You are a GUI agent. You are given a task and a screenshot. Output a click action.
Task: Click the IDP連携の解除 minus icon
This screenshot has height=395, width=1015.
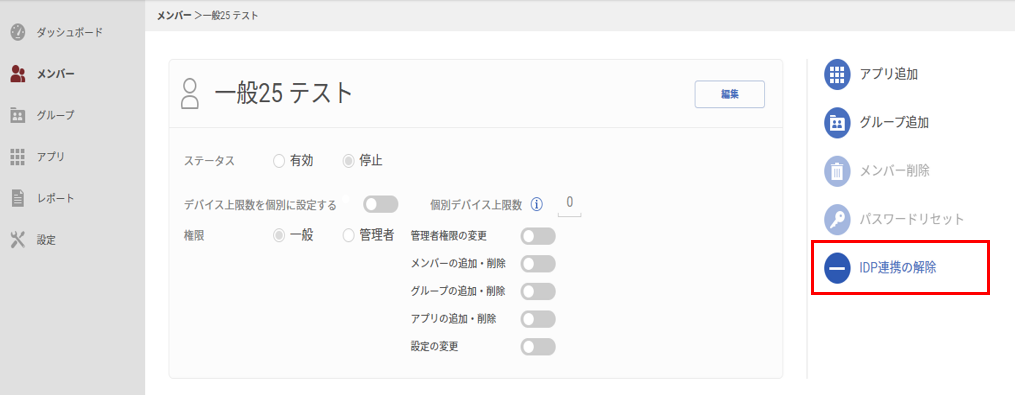point(836,269)
